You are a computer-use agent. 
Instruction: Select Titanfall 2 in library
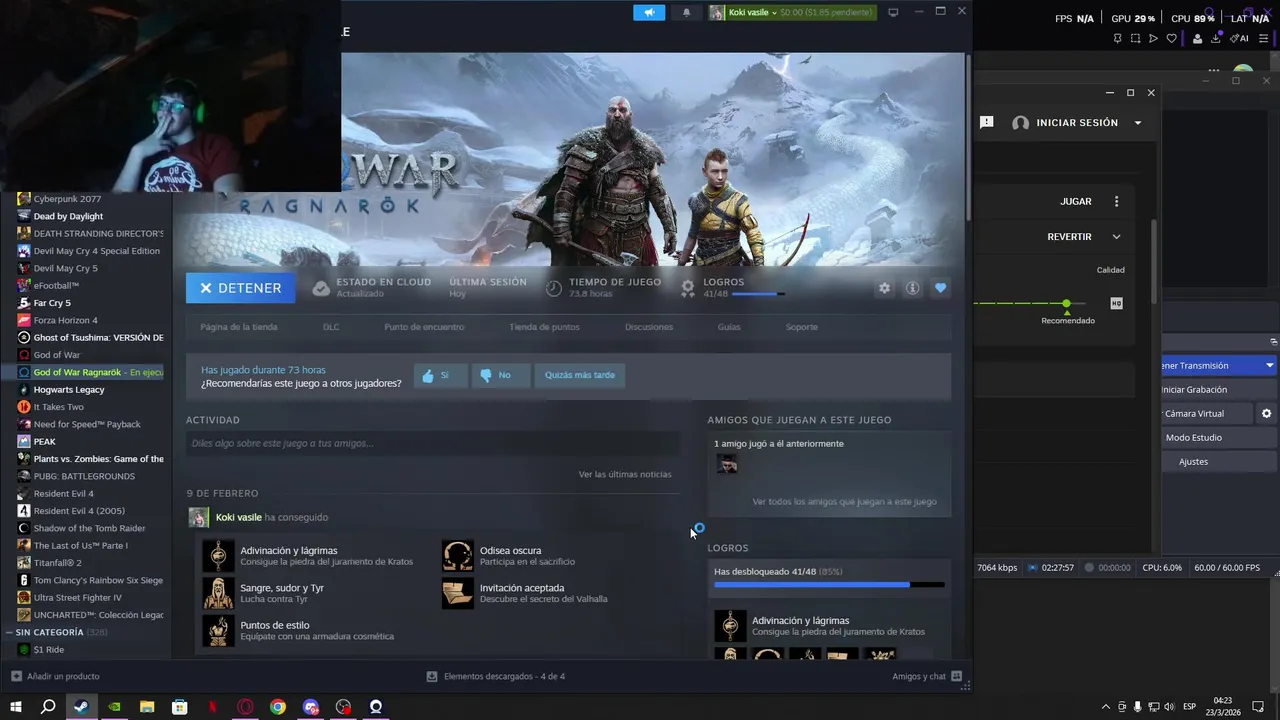click(x=57, y=562)
